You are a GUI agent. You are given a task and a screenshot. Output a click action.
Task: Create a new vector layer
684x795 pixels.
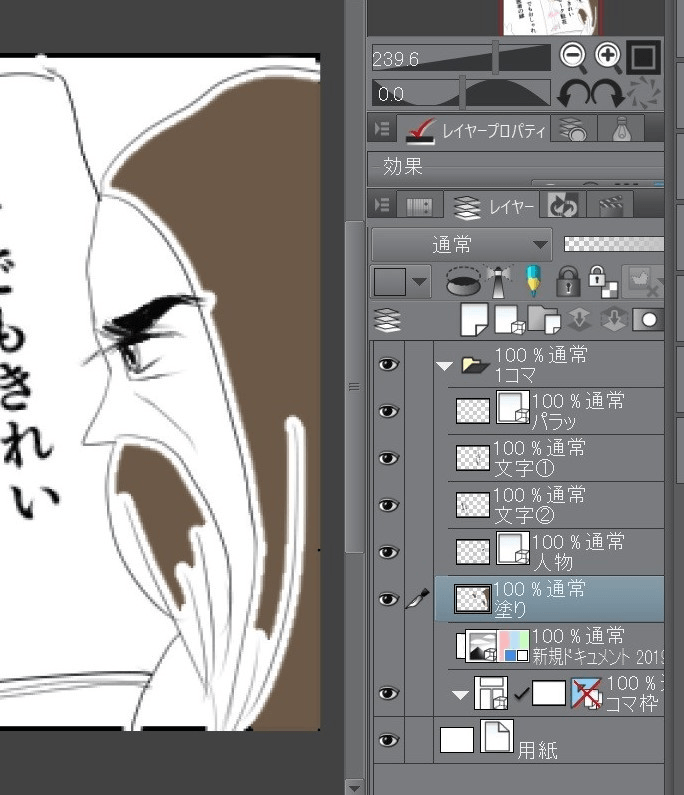click(510, 319)
